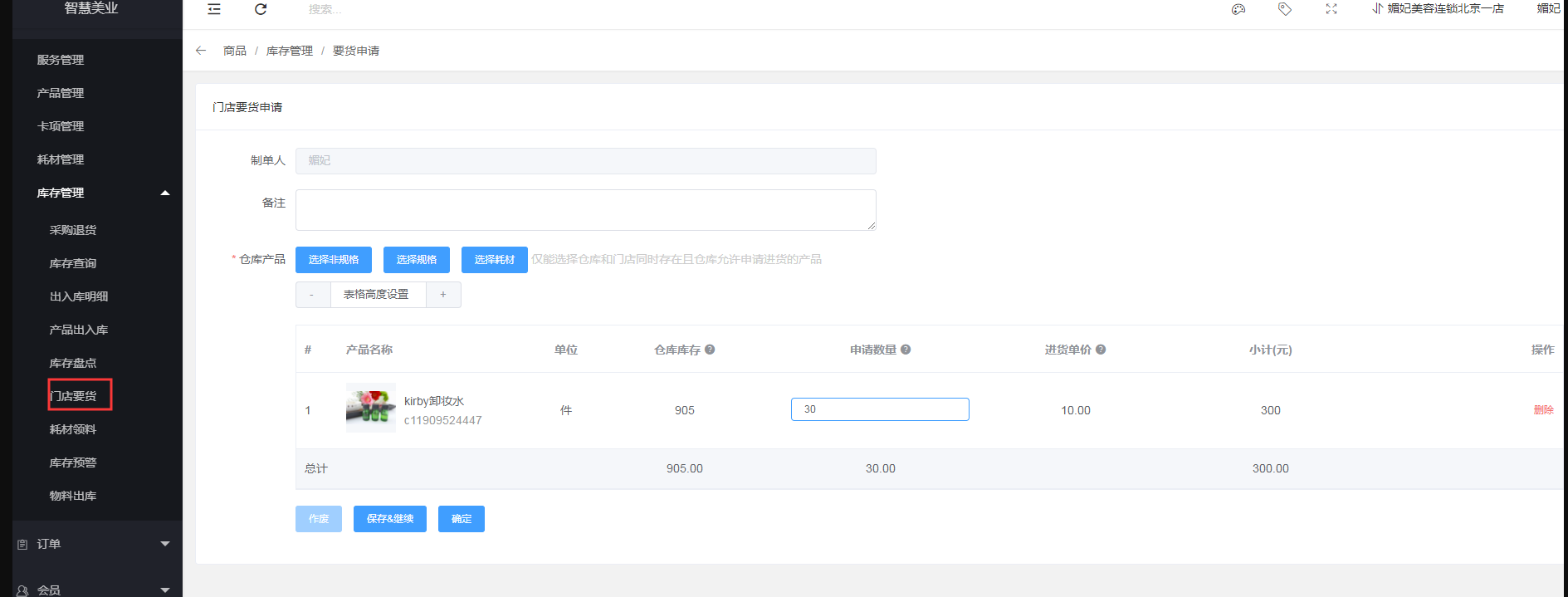This screenshot has height=597, width=1568.
Task: Click the 仓库库存 value 905
Action: tap(685, 410)
